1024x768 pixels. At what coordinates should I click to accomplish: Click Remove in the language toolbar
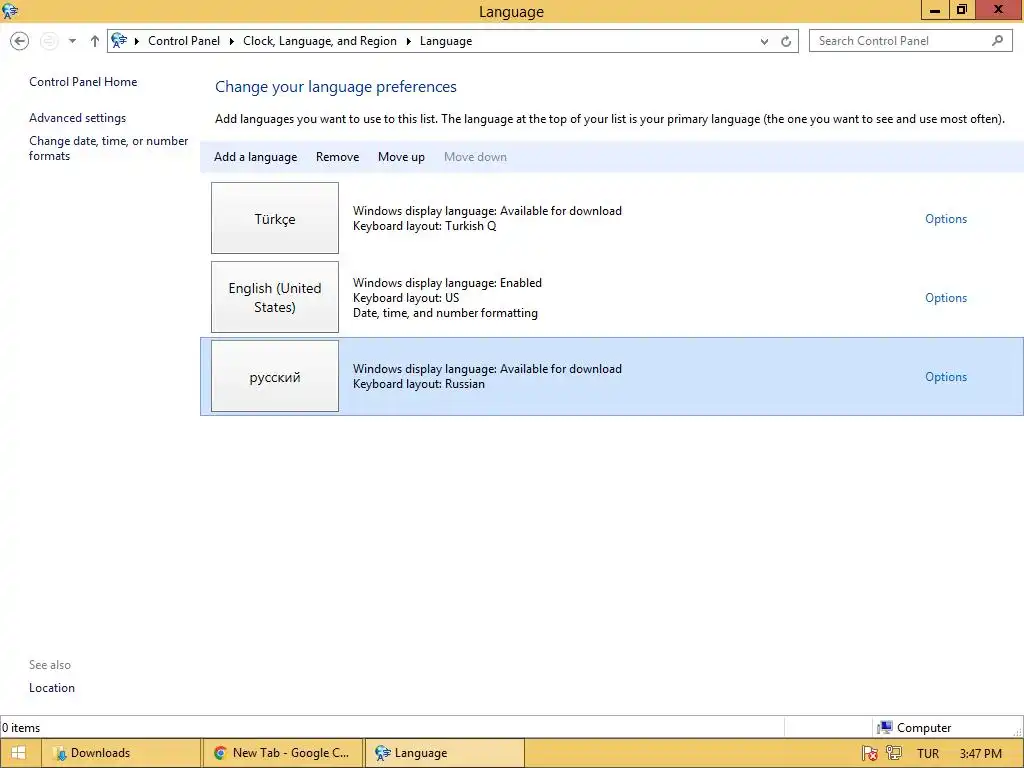[x=338, y=157]
